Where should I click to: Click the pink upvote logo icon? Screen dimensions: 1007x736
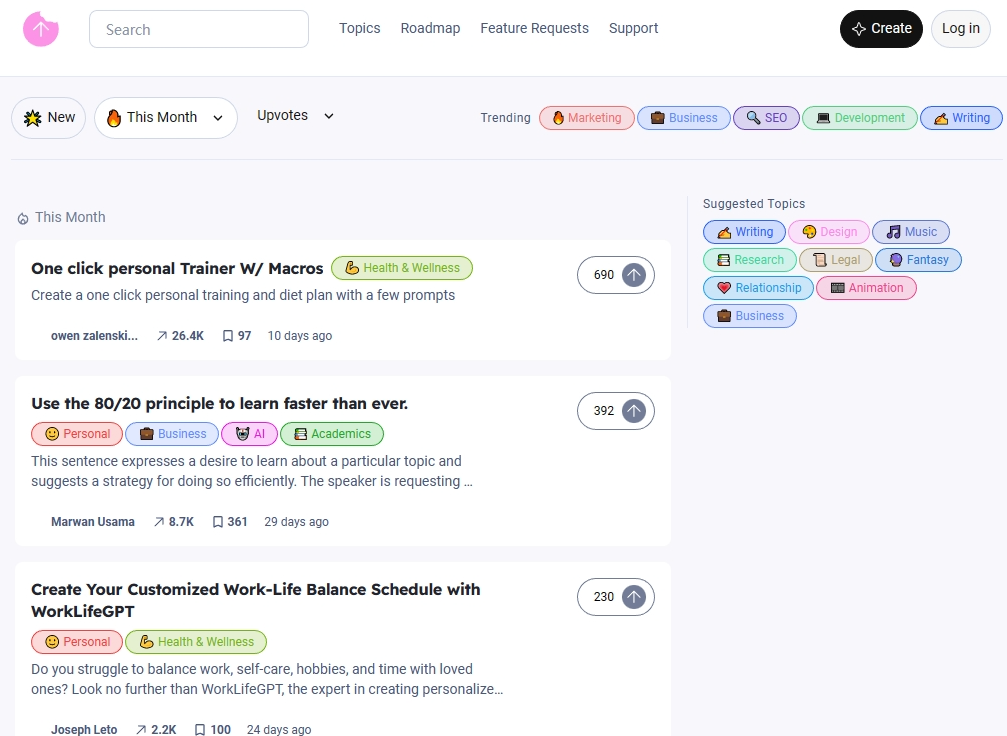[x=41, y=29]
